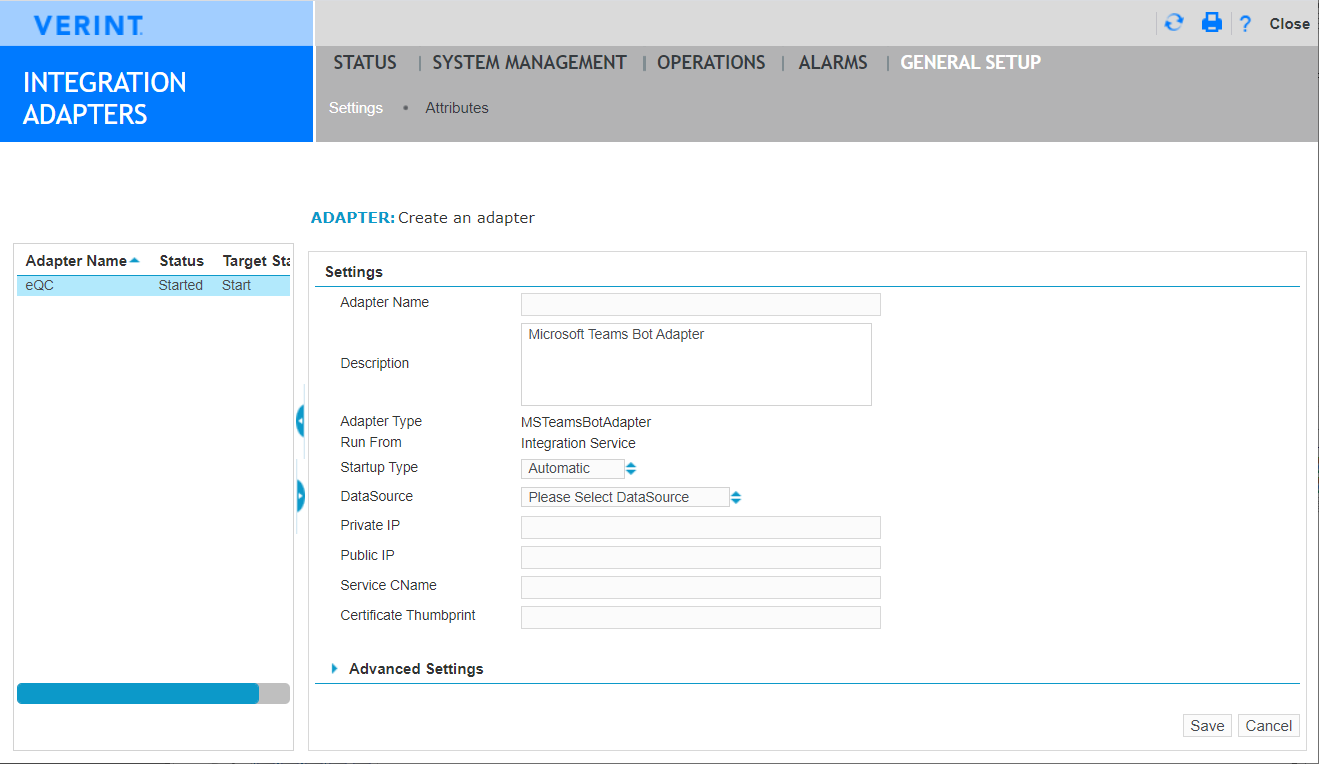
Task: Open the System Management tab
Action: pyautogui.click(x=529, y=63)
